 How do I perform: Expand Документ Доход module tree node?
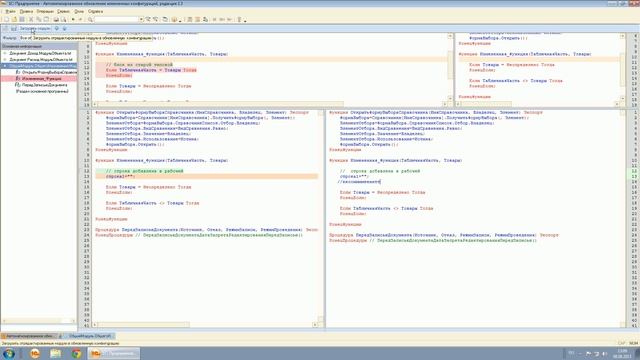click(5, 53)
